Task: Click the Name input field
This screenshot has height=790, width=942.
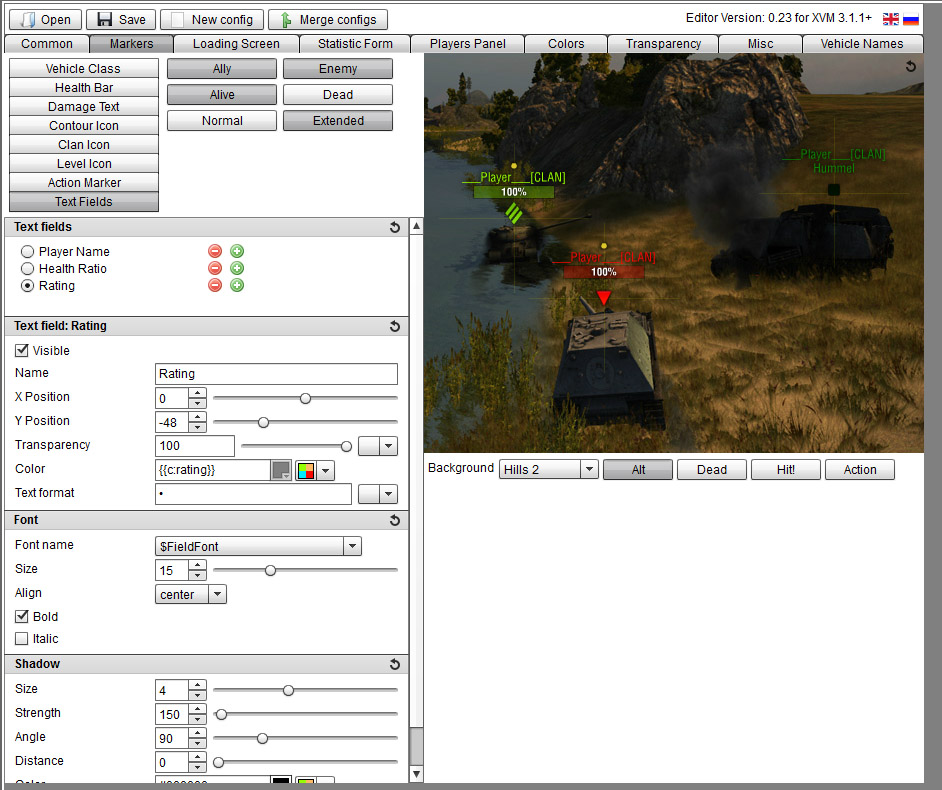Action: point(276,374)
